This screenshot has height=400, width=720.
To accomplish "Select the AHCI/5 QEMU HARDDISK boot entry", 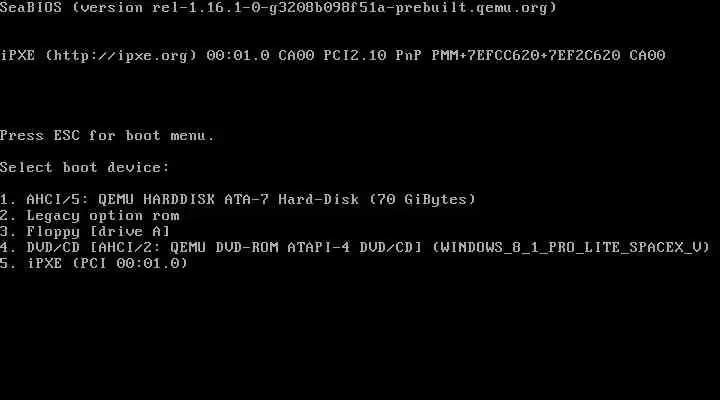I will pyautogui.click(x=238, y=199).
